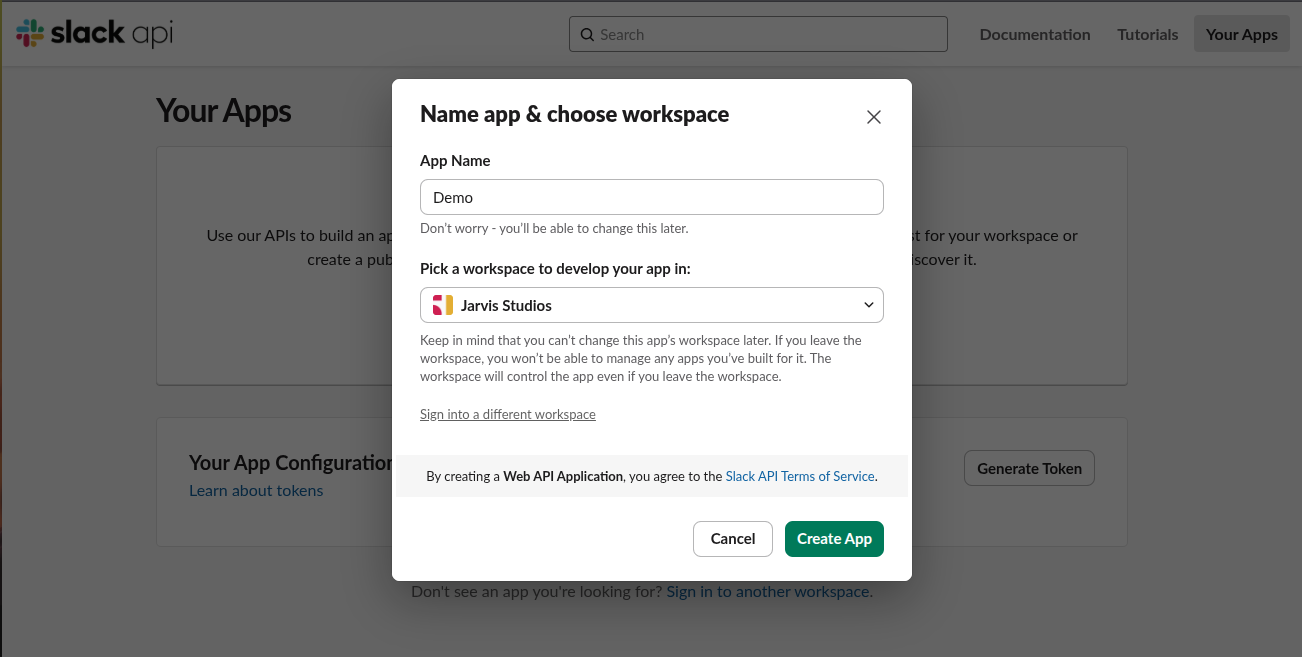1302x657 pixels.
Task: Click the search magnifier icon
Action: [587, 35]
